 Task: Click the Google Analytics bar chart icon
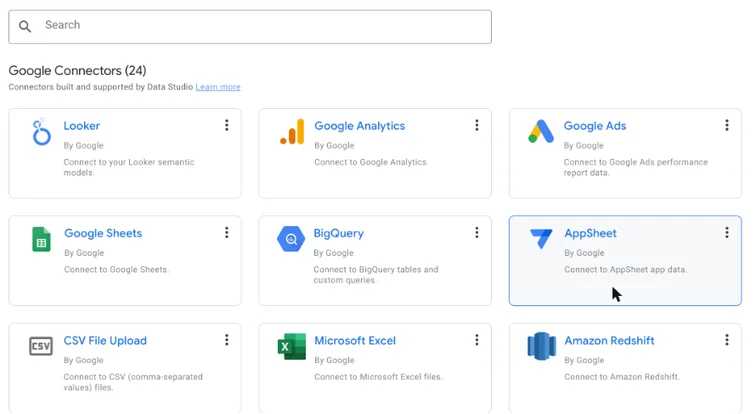tap(292, 132)
